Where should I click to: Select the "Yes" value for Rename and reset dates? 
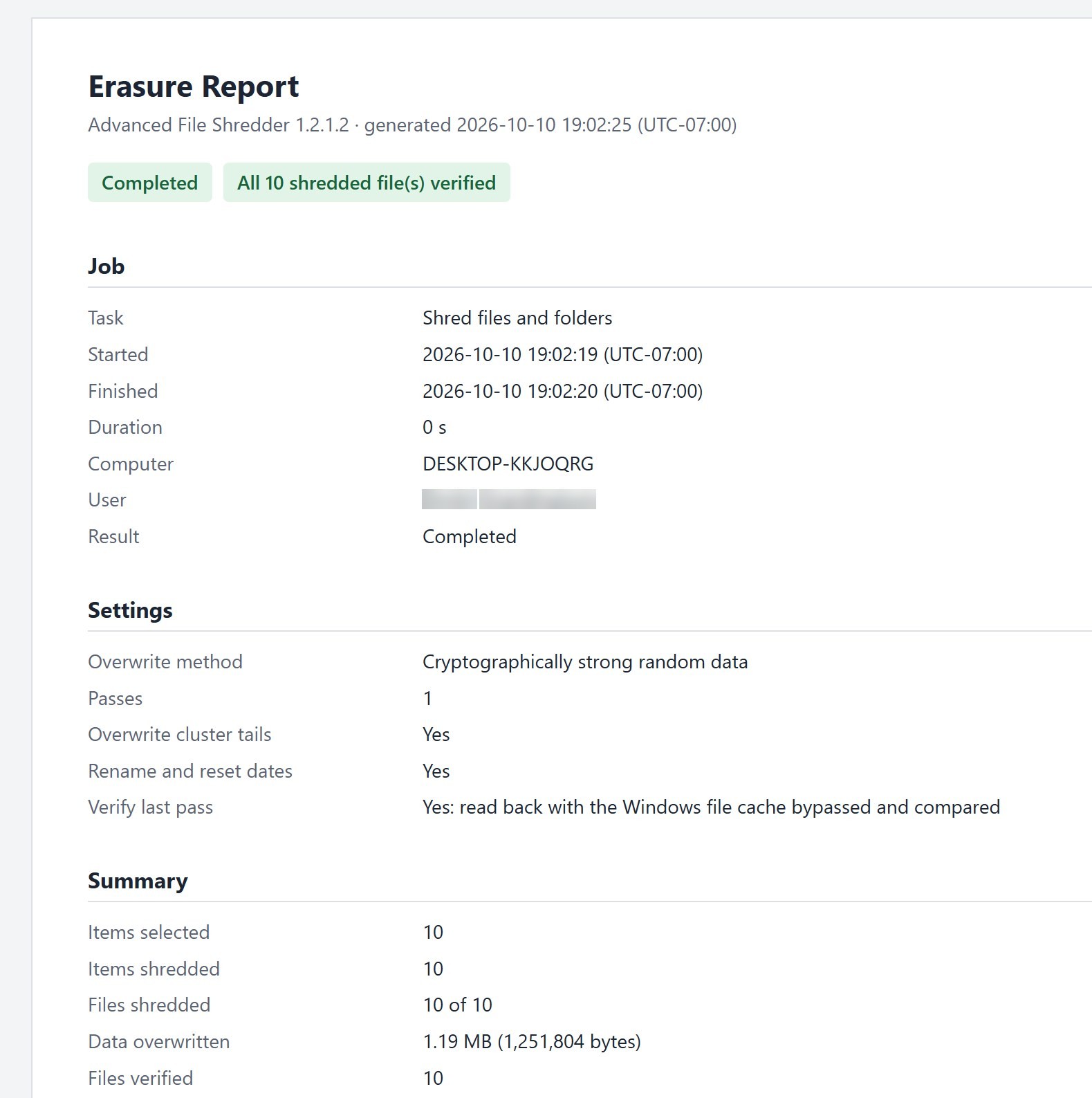click(x=436, y=771)
